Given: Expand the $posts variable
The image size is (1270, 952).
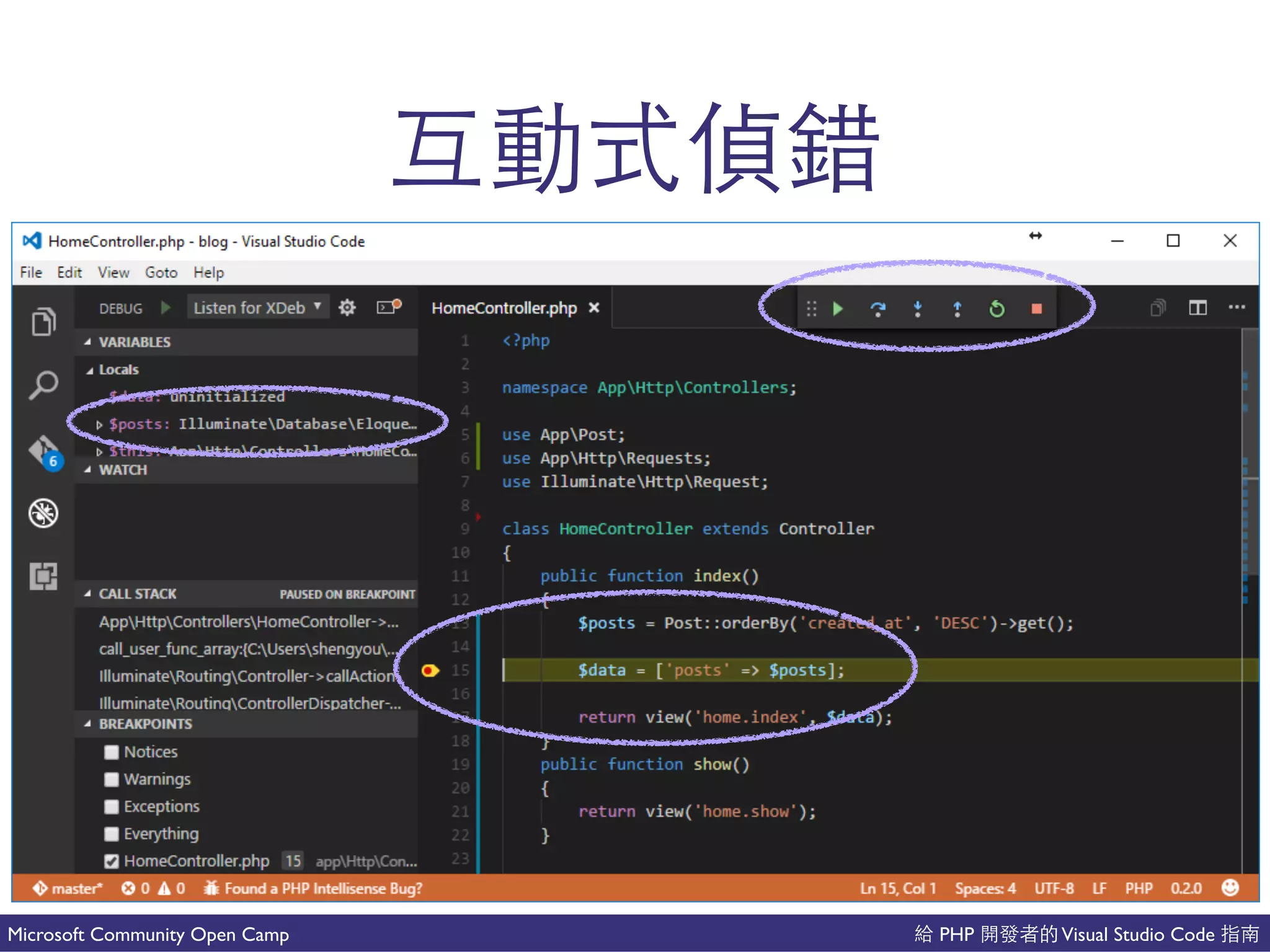Looking at the screenshot, I should [99, 425].
